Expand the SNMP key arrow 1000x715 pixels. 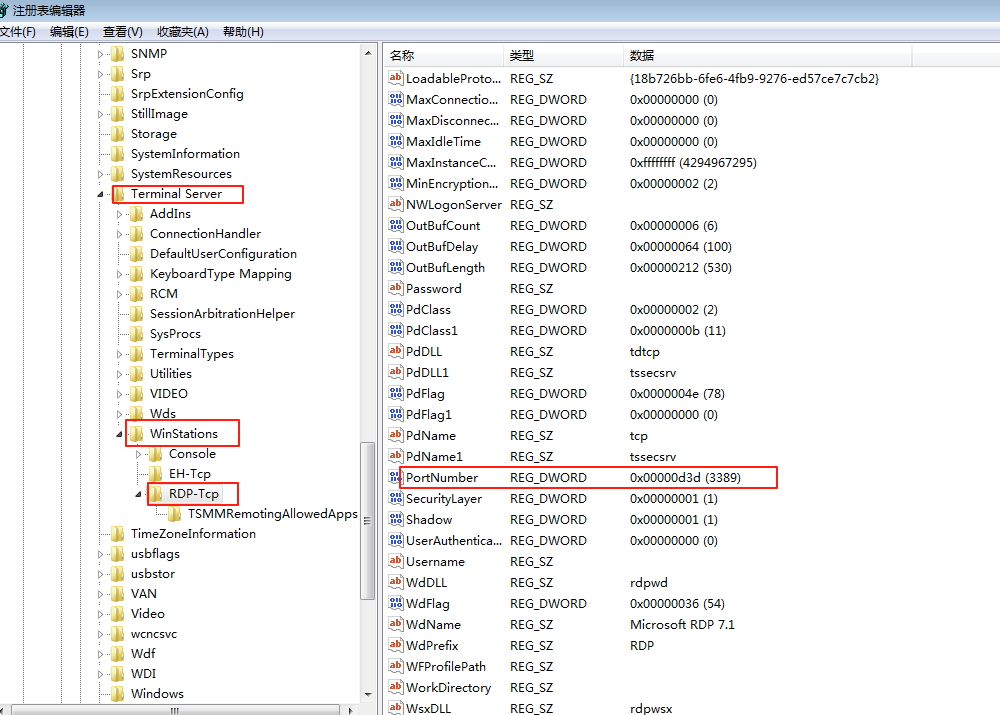point(101,54)
